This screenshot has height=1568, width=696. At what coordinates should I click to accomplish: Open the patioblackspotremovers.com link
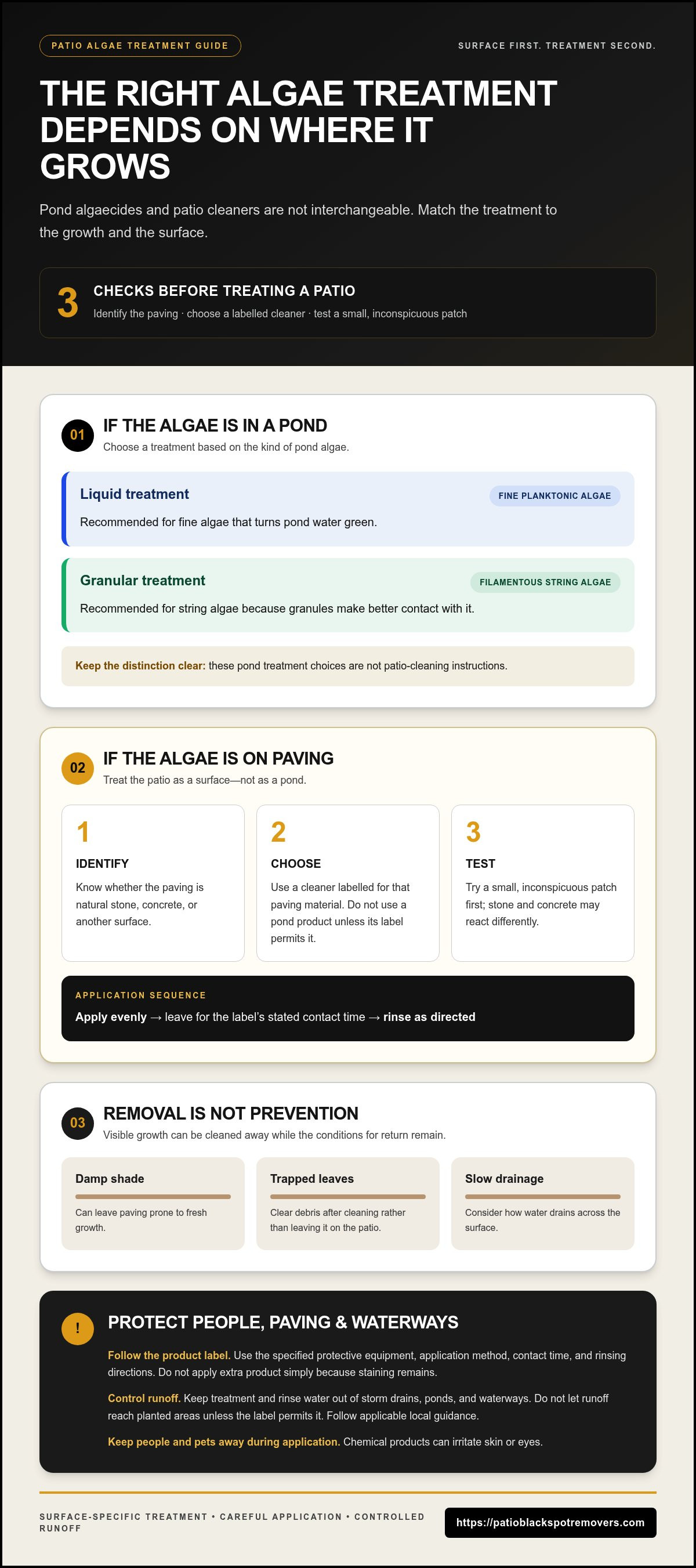point(550,1522)
